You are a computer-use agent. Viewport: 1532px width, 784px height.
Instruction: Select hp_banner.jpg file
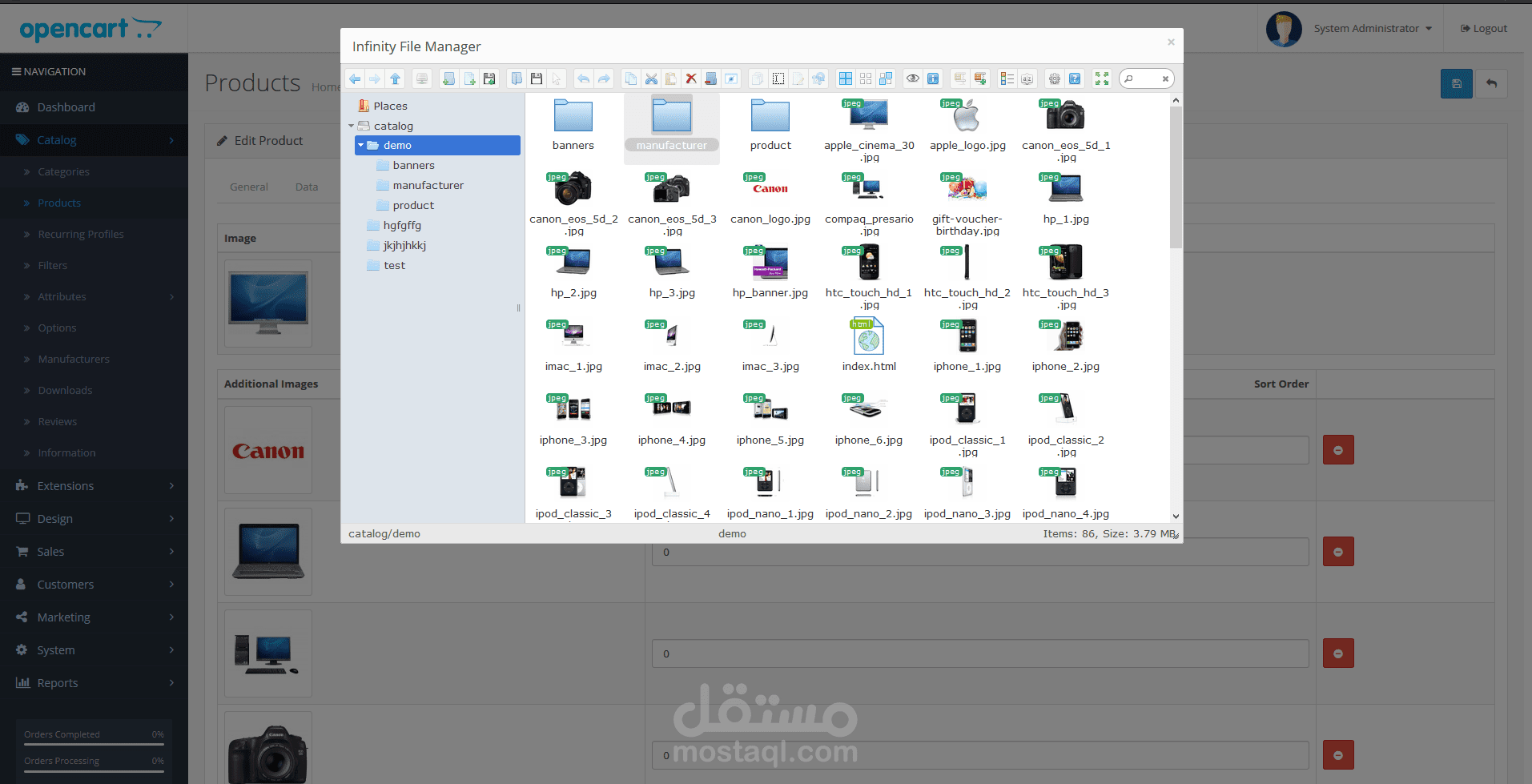coord(770,272)
